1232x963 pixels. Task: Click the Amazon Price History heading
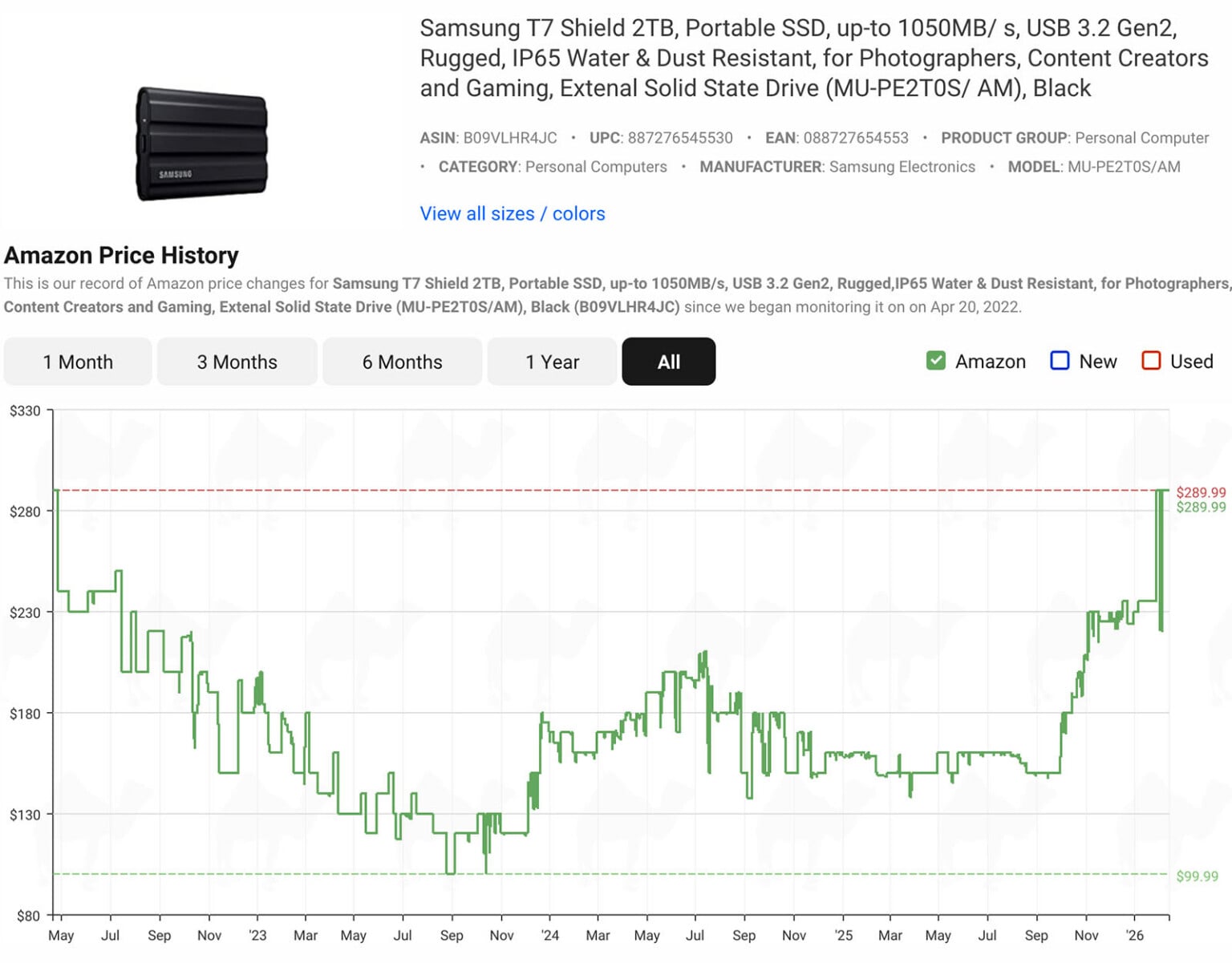[121, 255]
